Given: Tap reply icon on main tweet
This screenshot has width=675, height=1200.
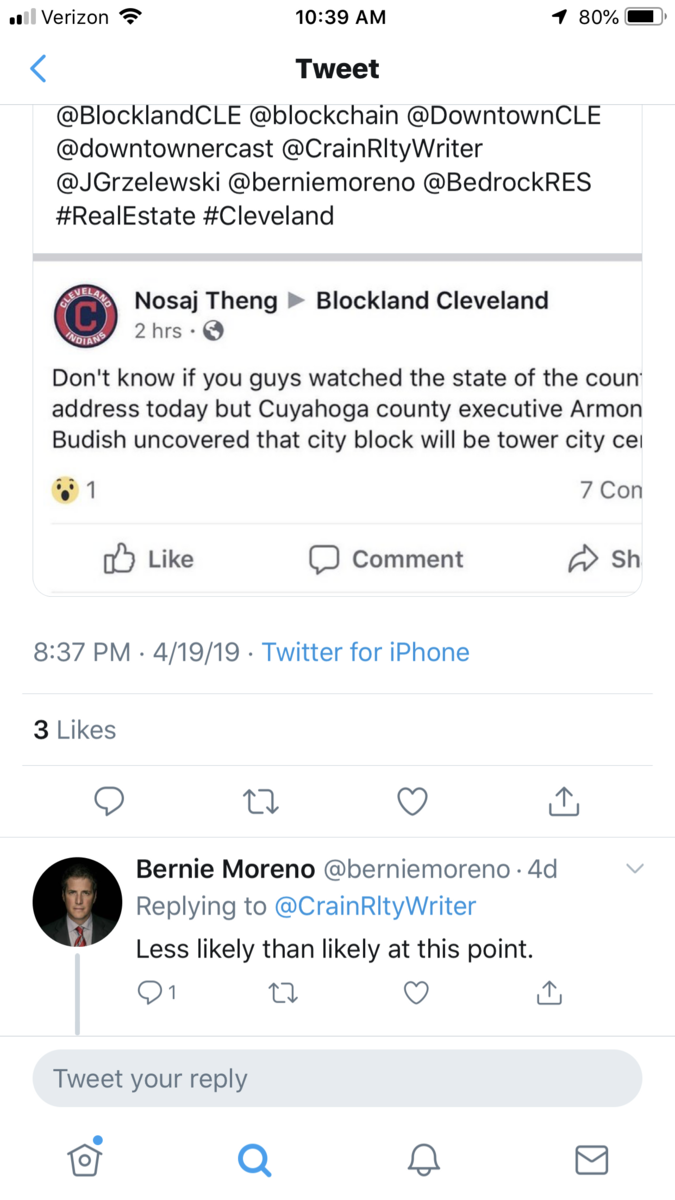Looking at the screenshot, I should click(x=109, y=800).
